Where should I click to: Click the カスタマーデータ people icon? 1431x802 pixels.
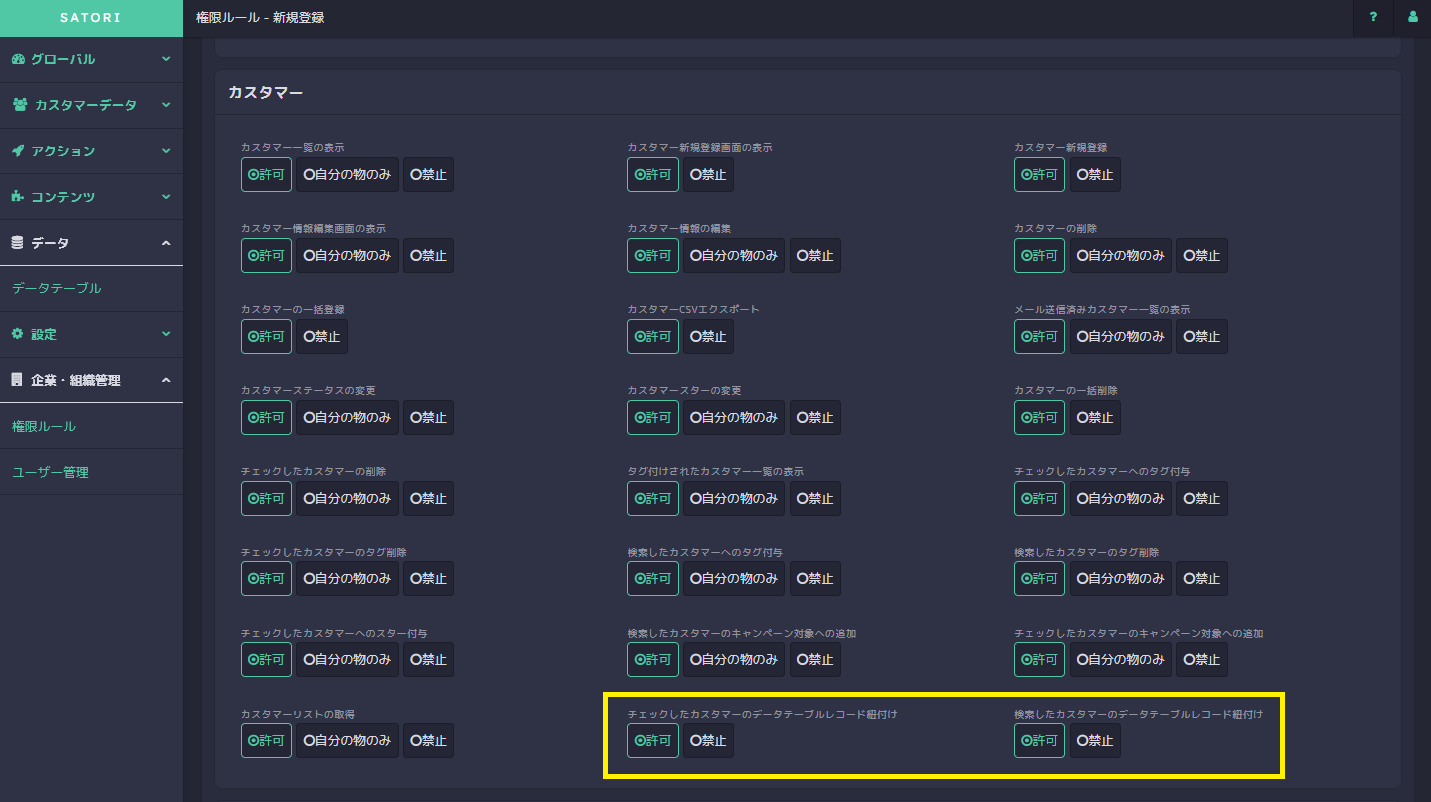click(x=20, y=105)
